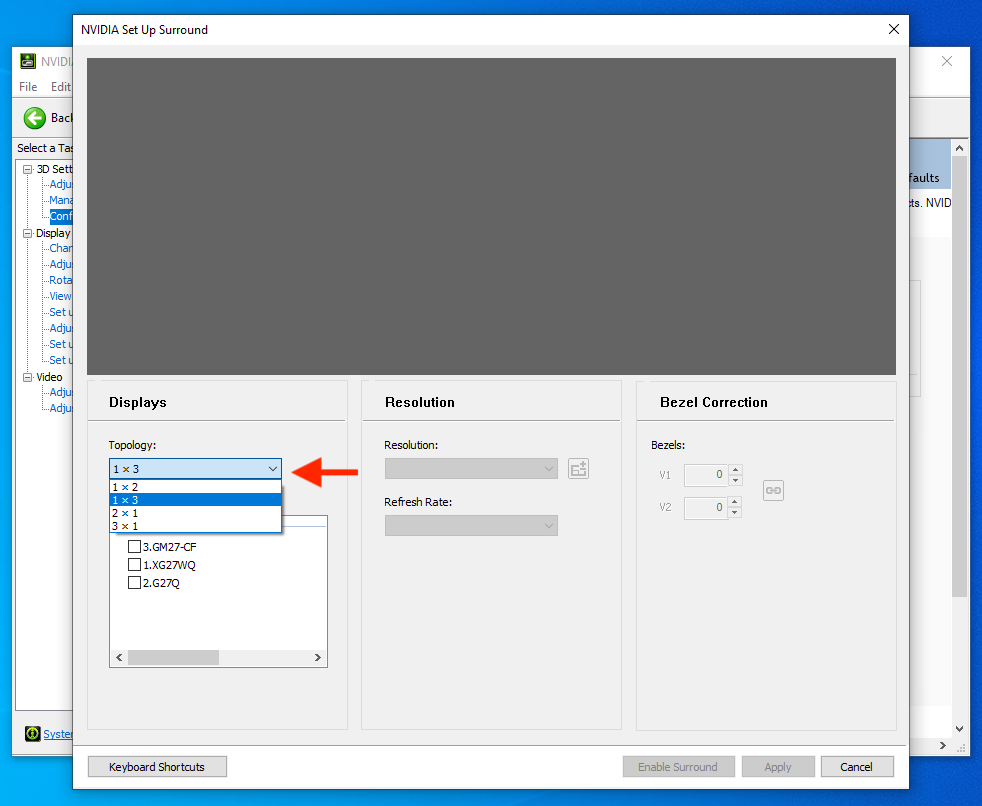
Task: Open Edit menu in NVIDIA Control Panel
Action: [61, 86]
